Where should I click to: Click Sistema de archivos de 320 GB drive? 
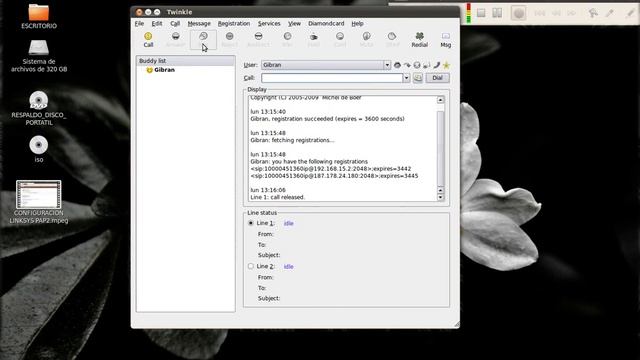39,56
